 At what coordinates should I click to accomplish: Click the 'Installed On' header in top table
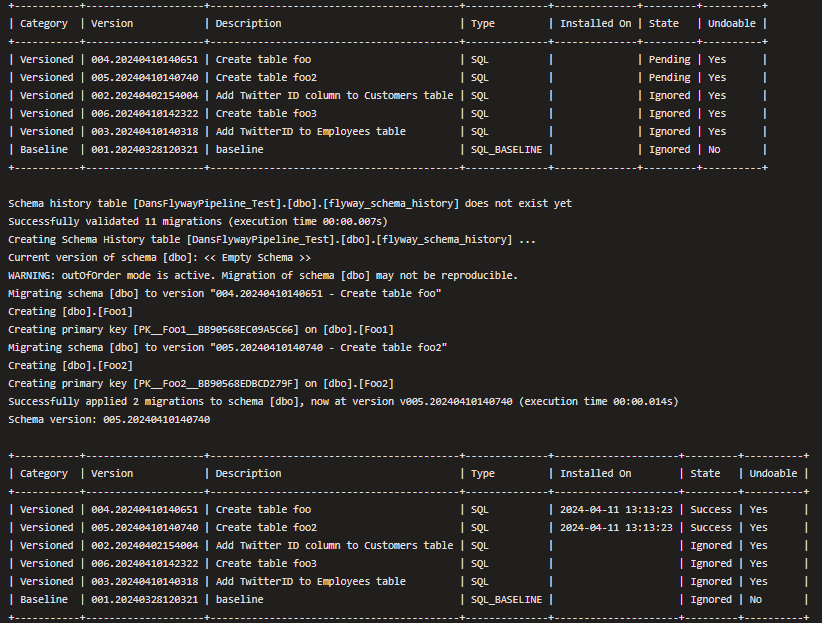point(596,23)
